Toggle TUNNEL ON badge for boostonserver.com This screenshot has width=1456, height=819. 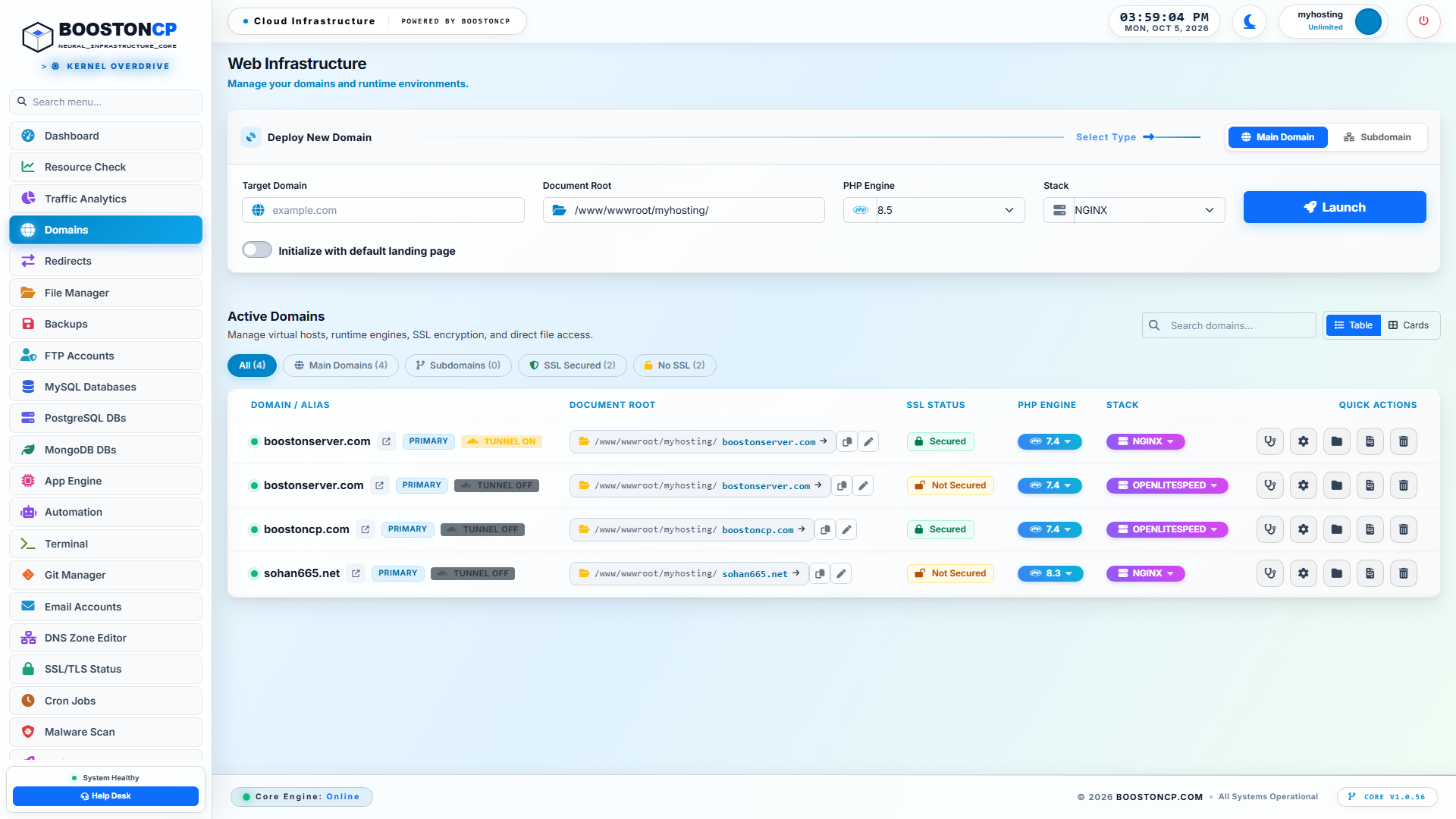pyautogui.click(x=501, y=441)
